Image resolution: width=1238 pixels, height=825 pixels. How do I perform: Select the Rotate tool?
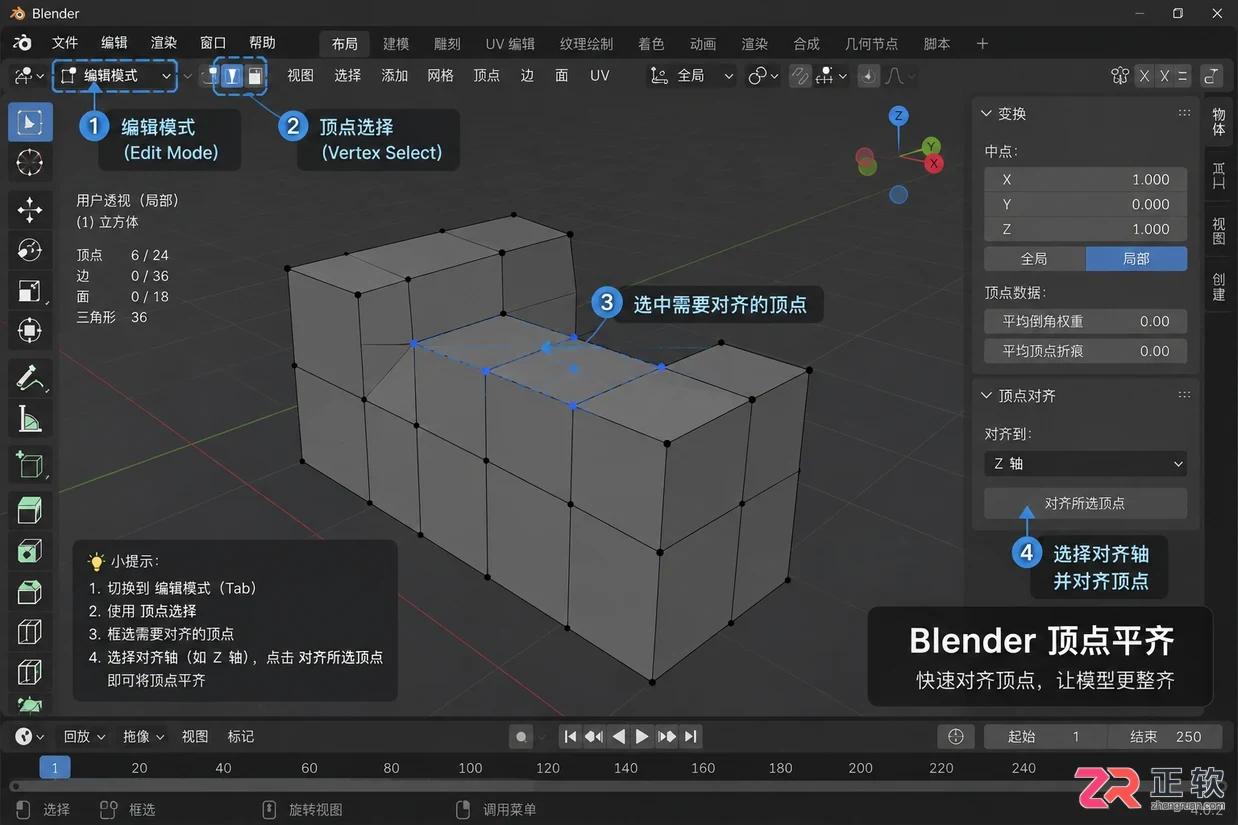coord(30,250)
